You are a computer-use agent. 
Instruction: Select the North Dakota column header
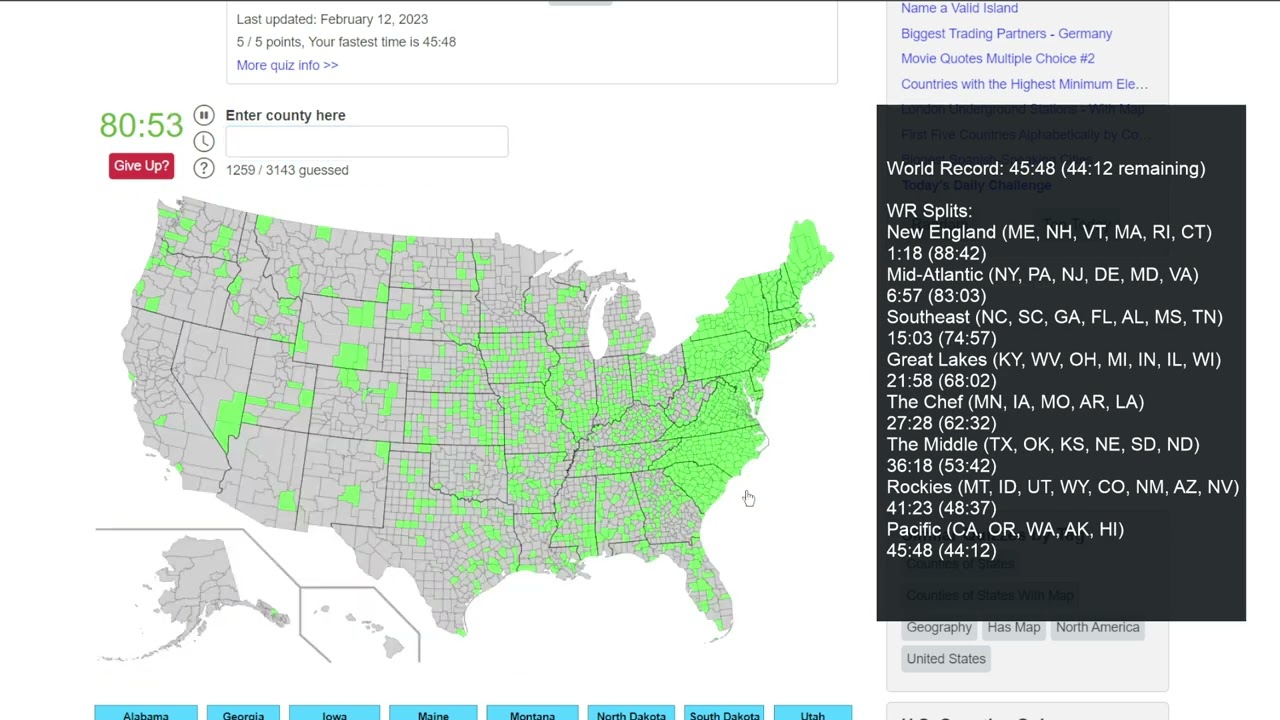point(631,713)
